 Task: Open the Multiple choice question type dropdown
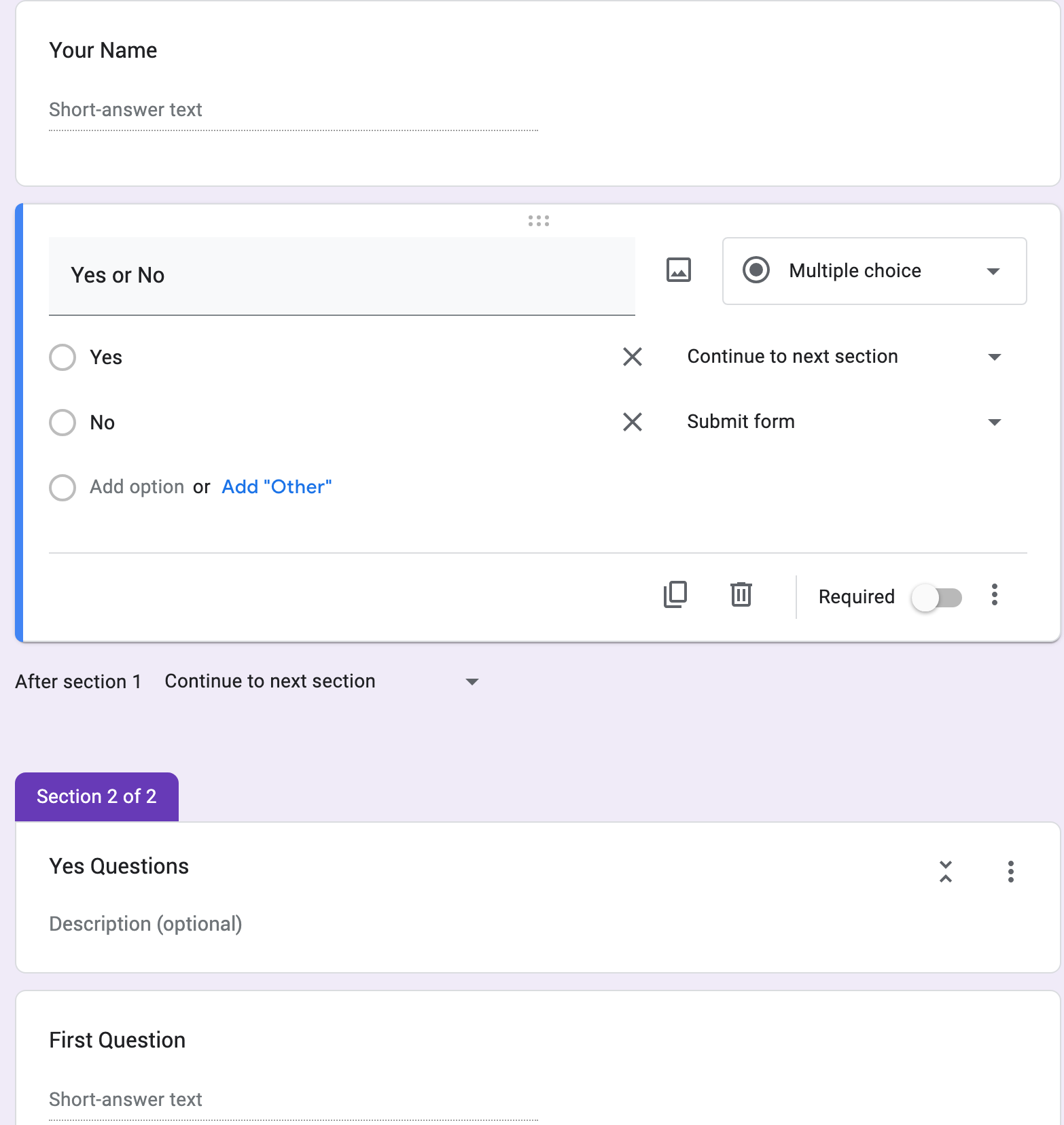[874, 271]
